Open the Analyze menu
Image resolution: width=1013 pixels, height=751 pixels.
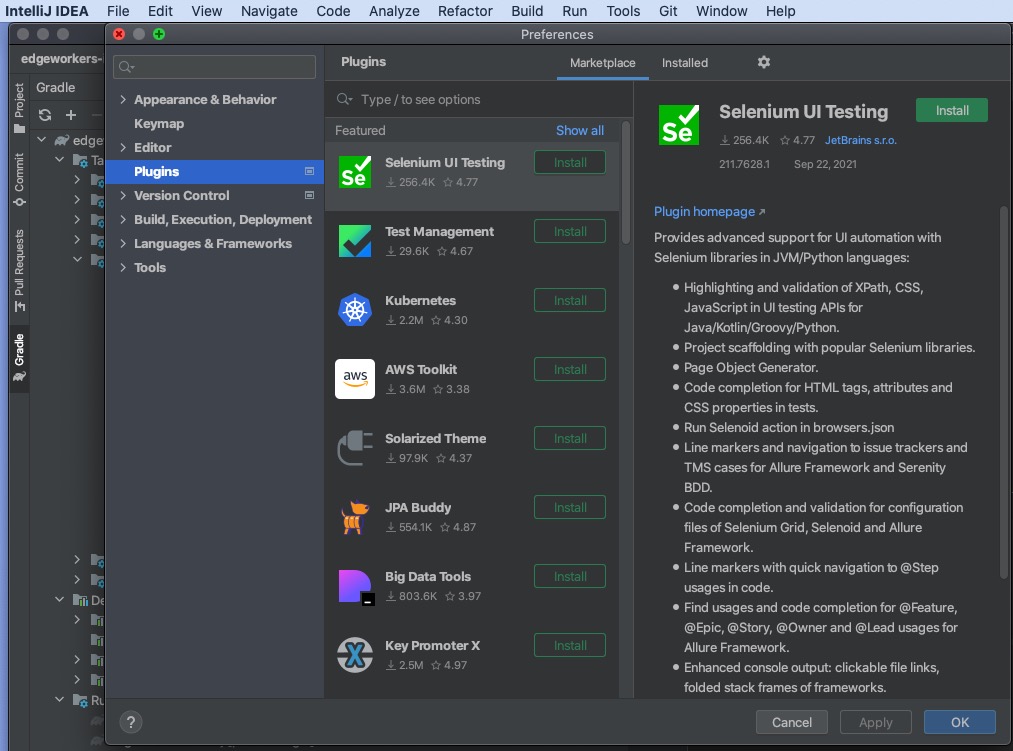tap(393, 11)
